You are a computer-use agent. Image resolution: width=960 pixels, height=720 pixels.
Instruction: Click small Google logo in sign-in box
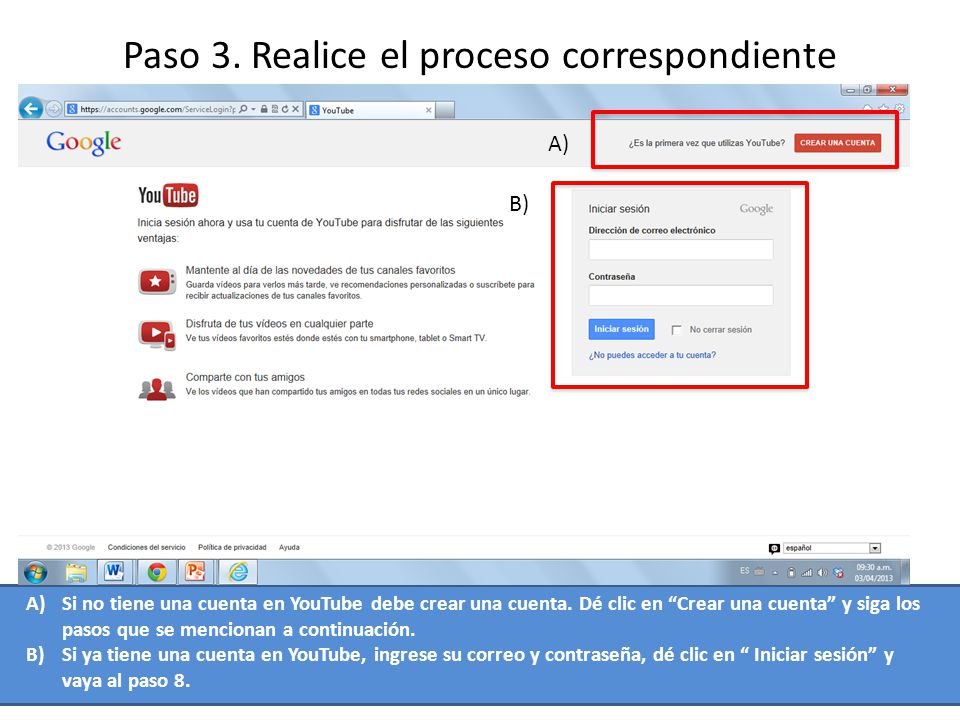click(x=756, y=209)
